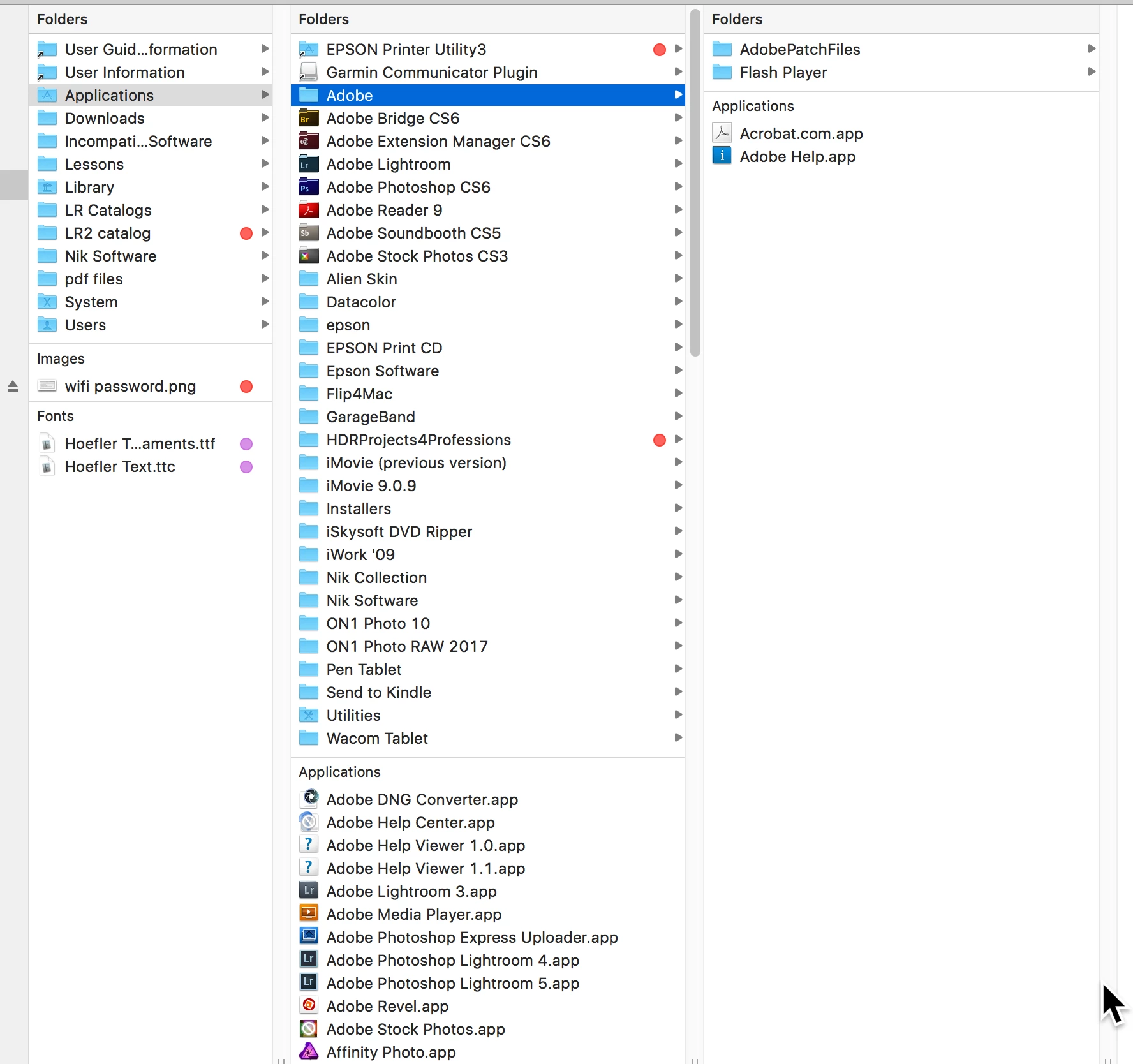Select the iMovie (previous version) folder

(488, 462)
